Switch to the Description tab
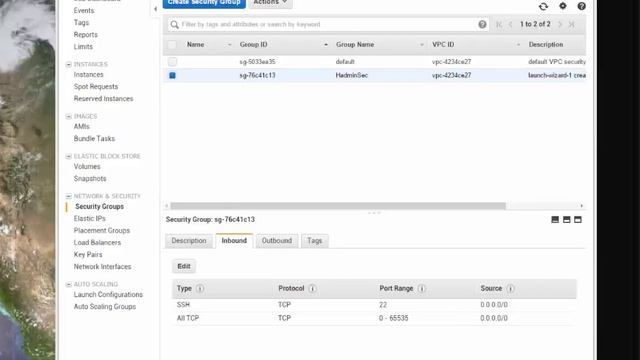 coord(189,241)
